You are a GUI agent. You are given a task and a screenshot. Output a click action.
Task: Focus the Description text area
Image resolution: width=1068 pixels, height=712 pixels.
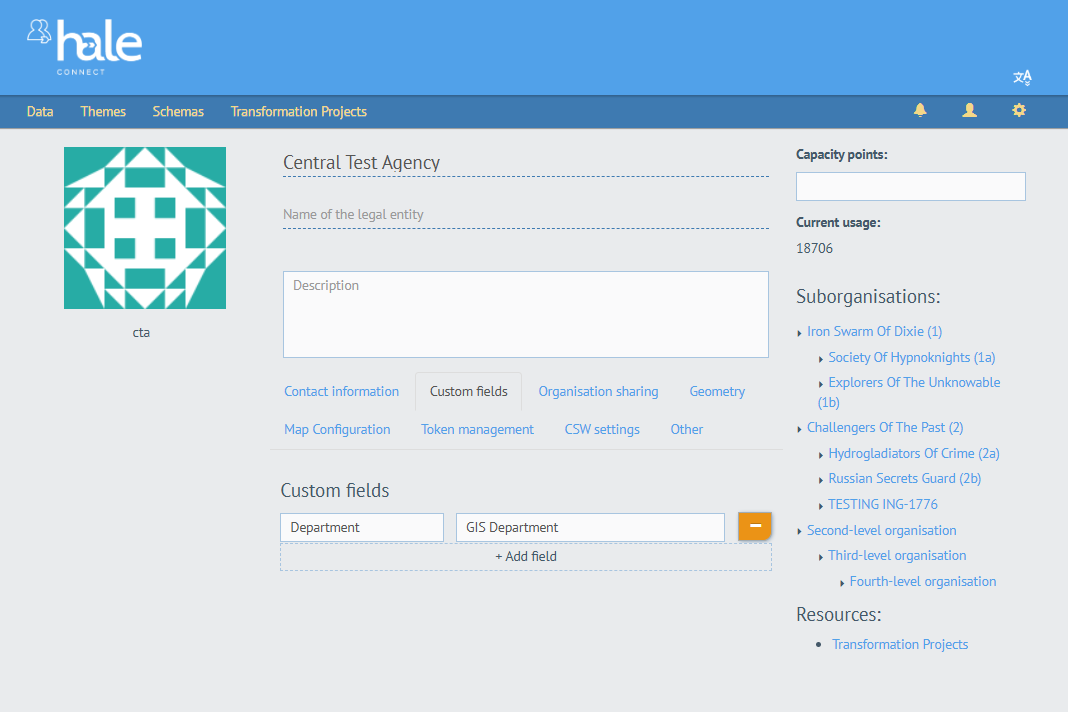(x=525, y=314)
